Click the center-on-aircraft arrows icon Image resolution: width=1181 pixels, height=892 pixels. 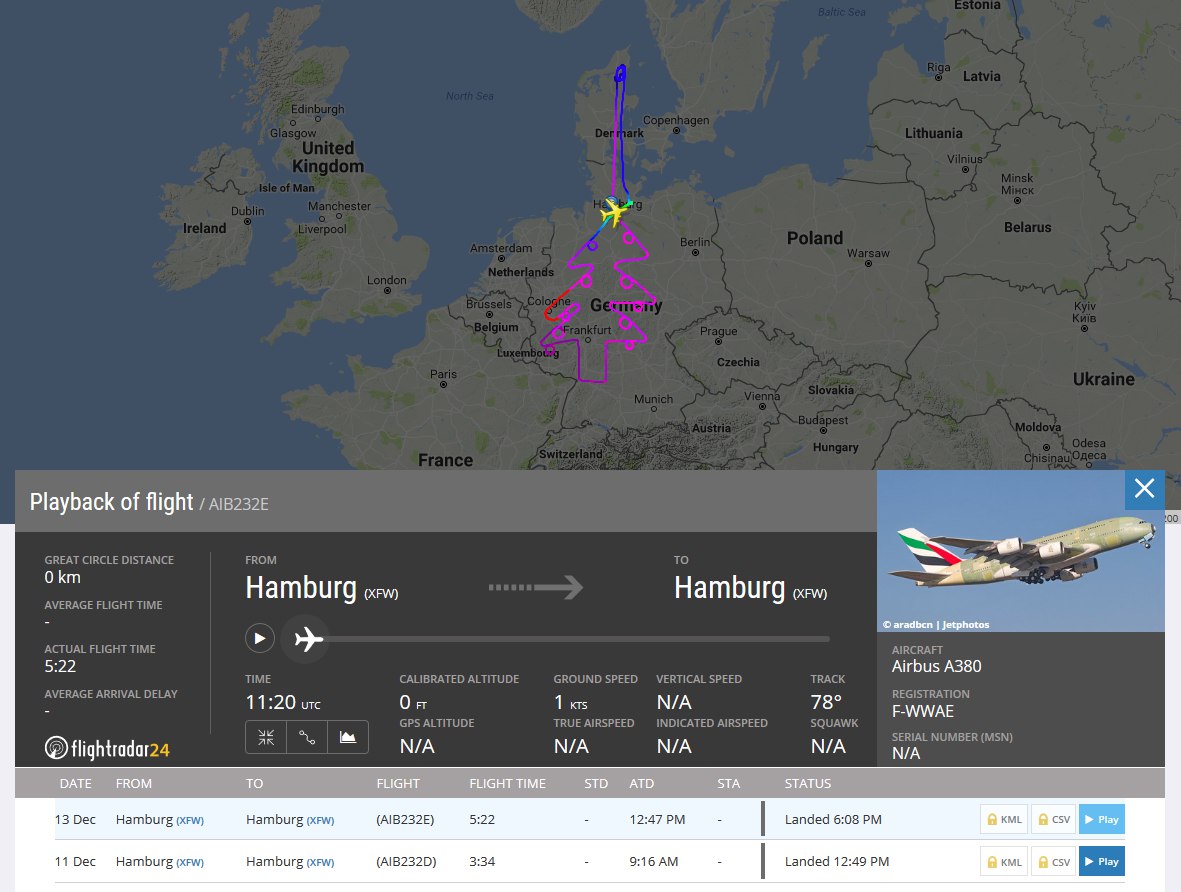pyautogui.click(x=266, y=737)
